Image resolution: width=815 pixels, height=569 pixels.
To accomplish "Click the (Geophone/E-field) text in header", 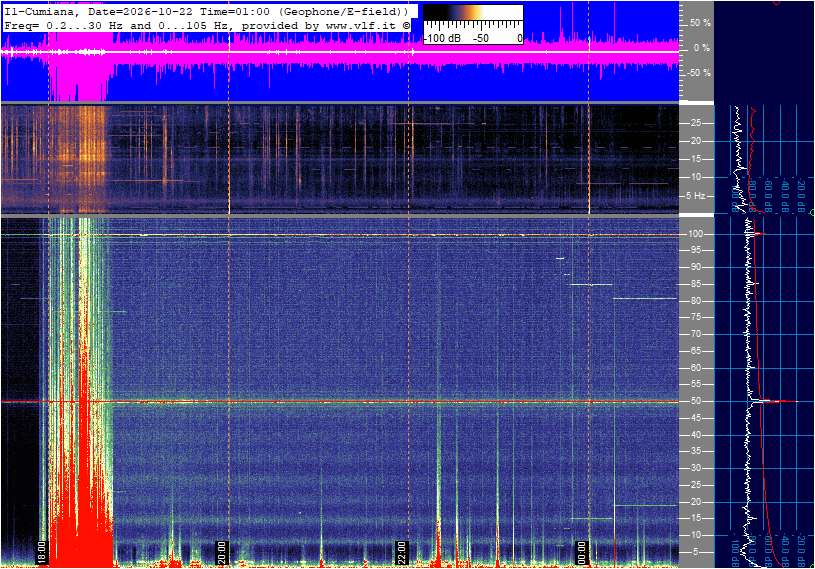I will click(343, 11).
